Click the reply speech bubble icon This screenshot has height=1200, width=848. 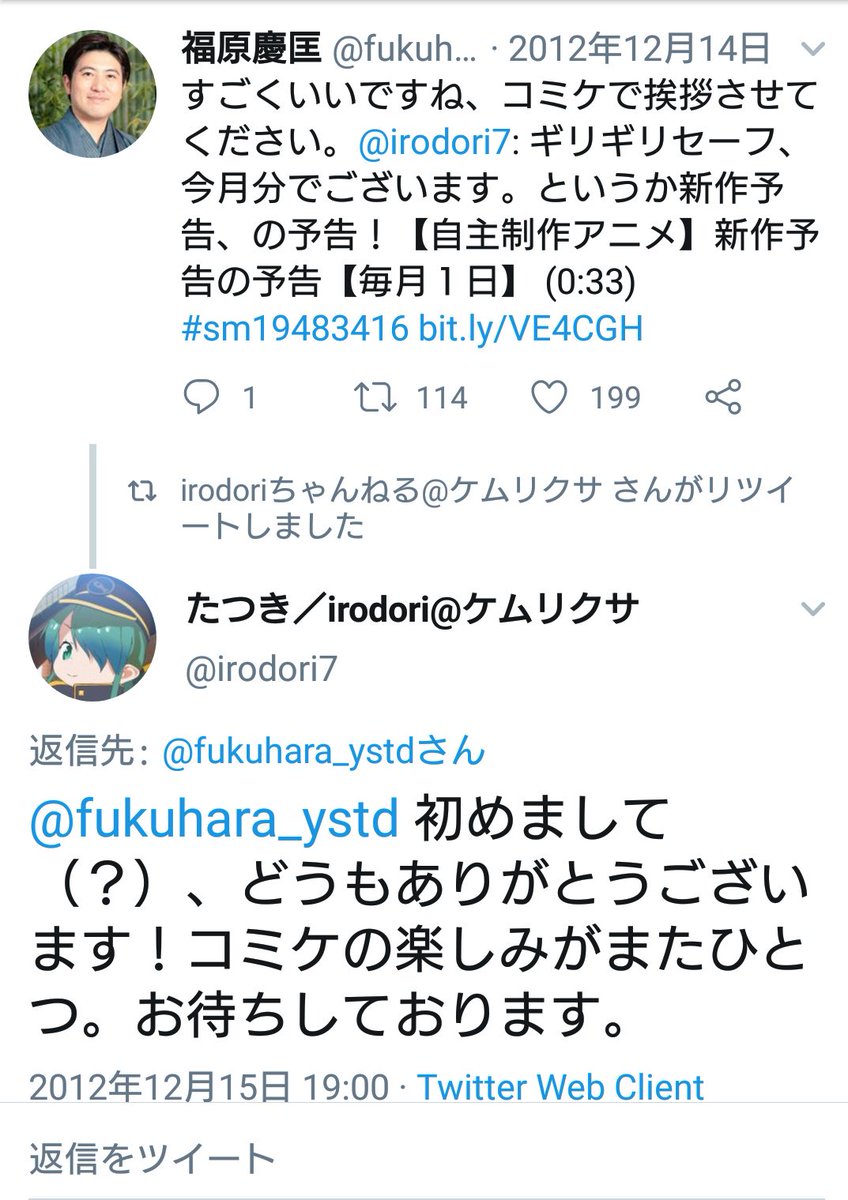[201, 397]
